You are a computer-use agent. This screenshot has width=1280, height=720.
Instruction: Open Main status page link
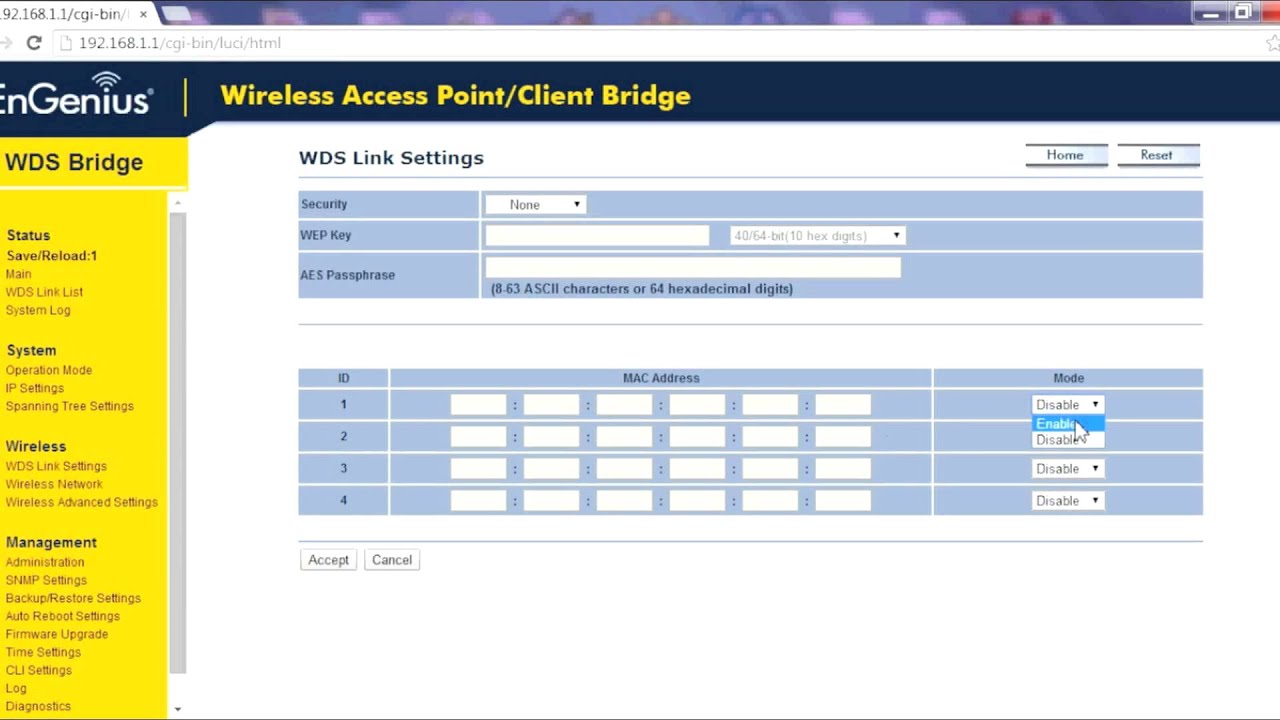18,274
